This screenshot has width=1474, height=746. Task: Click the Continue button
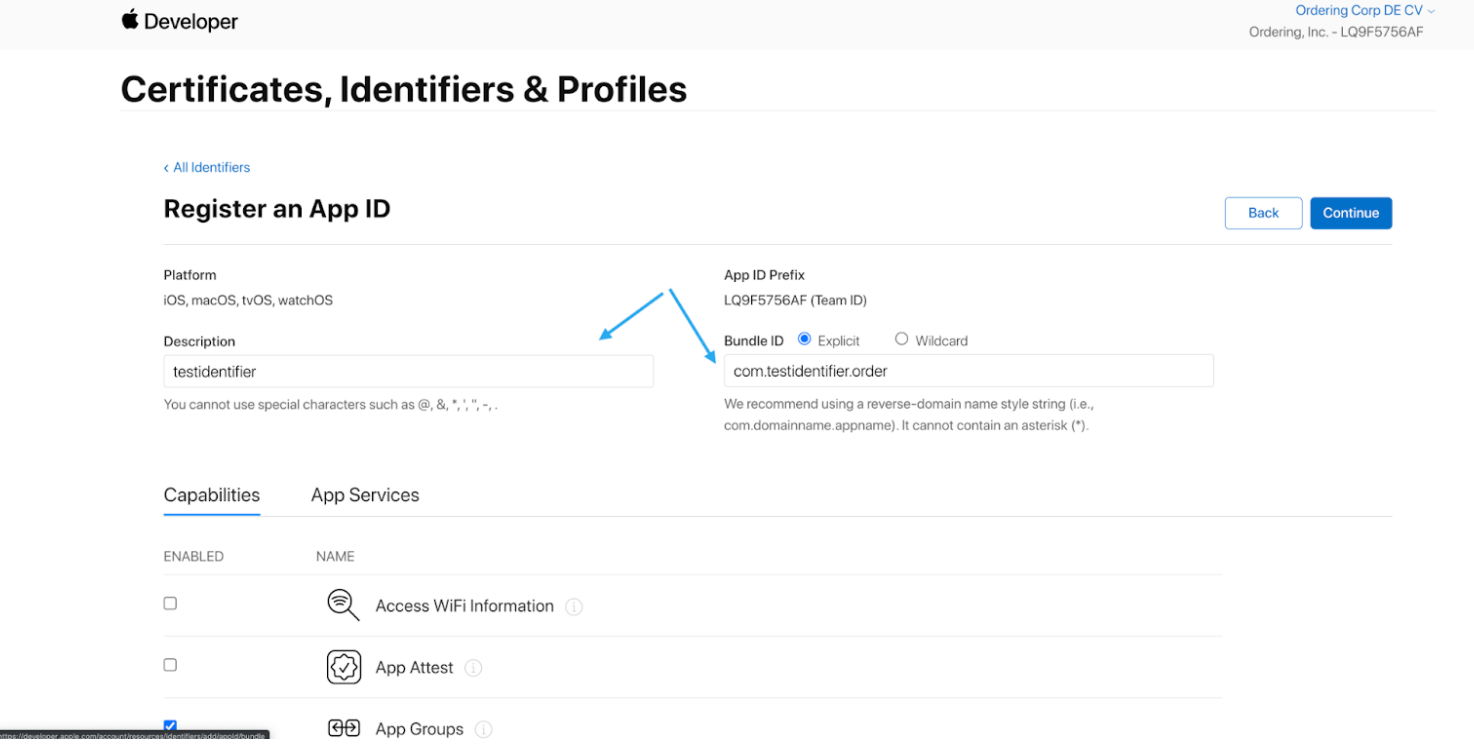coord(1351,213)
